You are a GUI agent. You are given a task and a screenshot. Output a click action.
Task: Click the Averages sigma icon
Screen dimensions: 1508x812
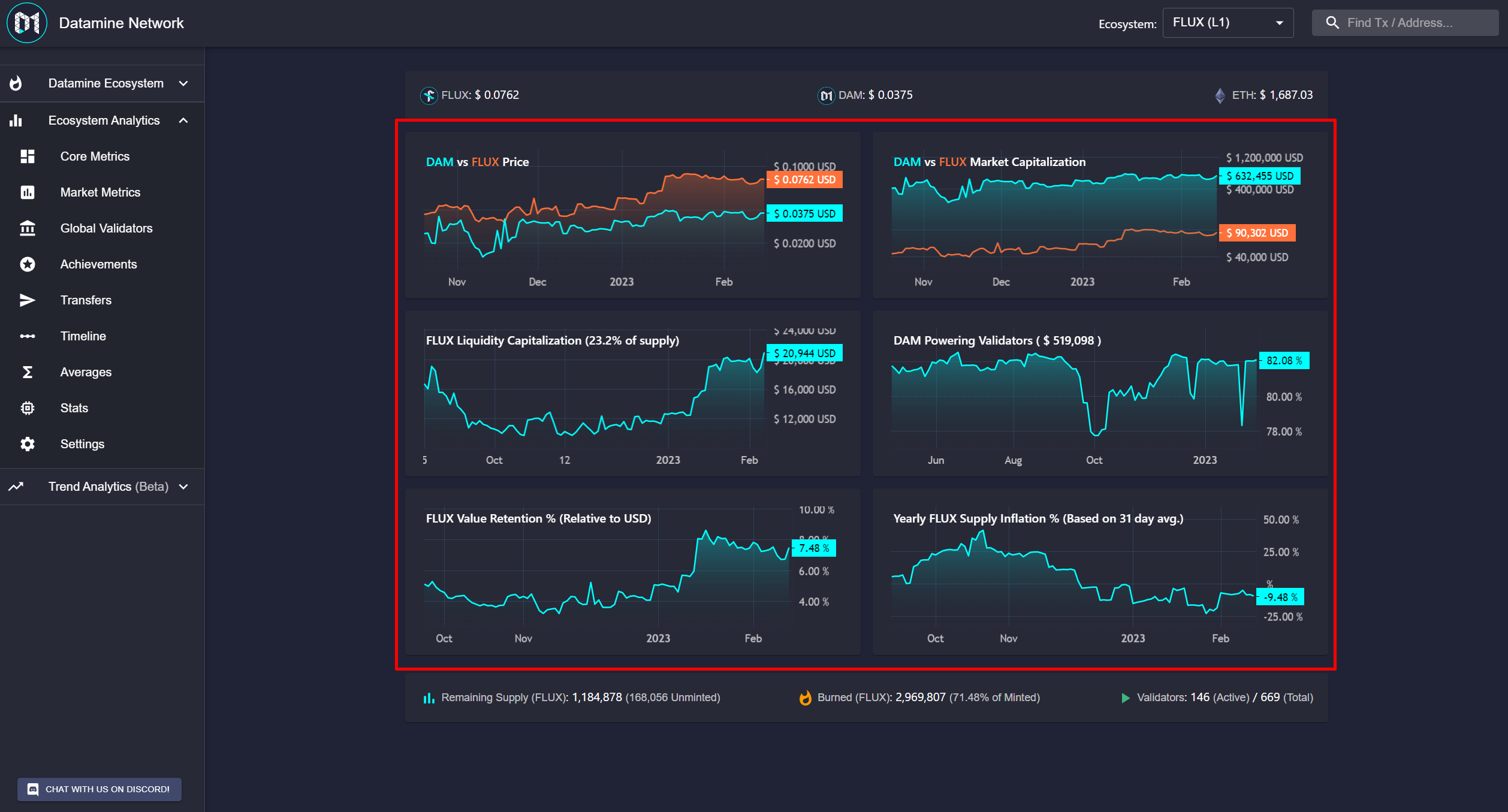pos(28,372)
